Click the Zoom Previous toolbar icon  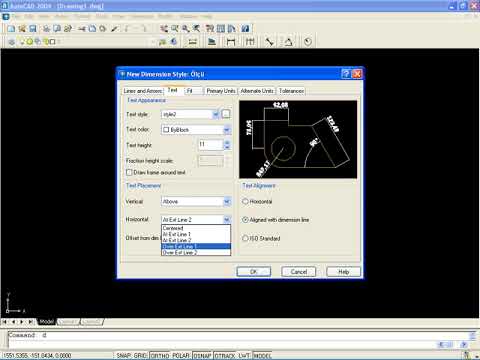197,29
